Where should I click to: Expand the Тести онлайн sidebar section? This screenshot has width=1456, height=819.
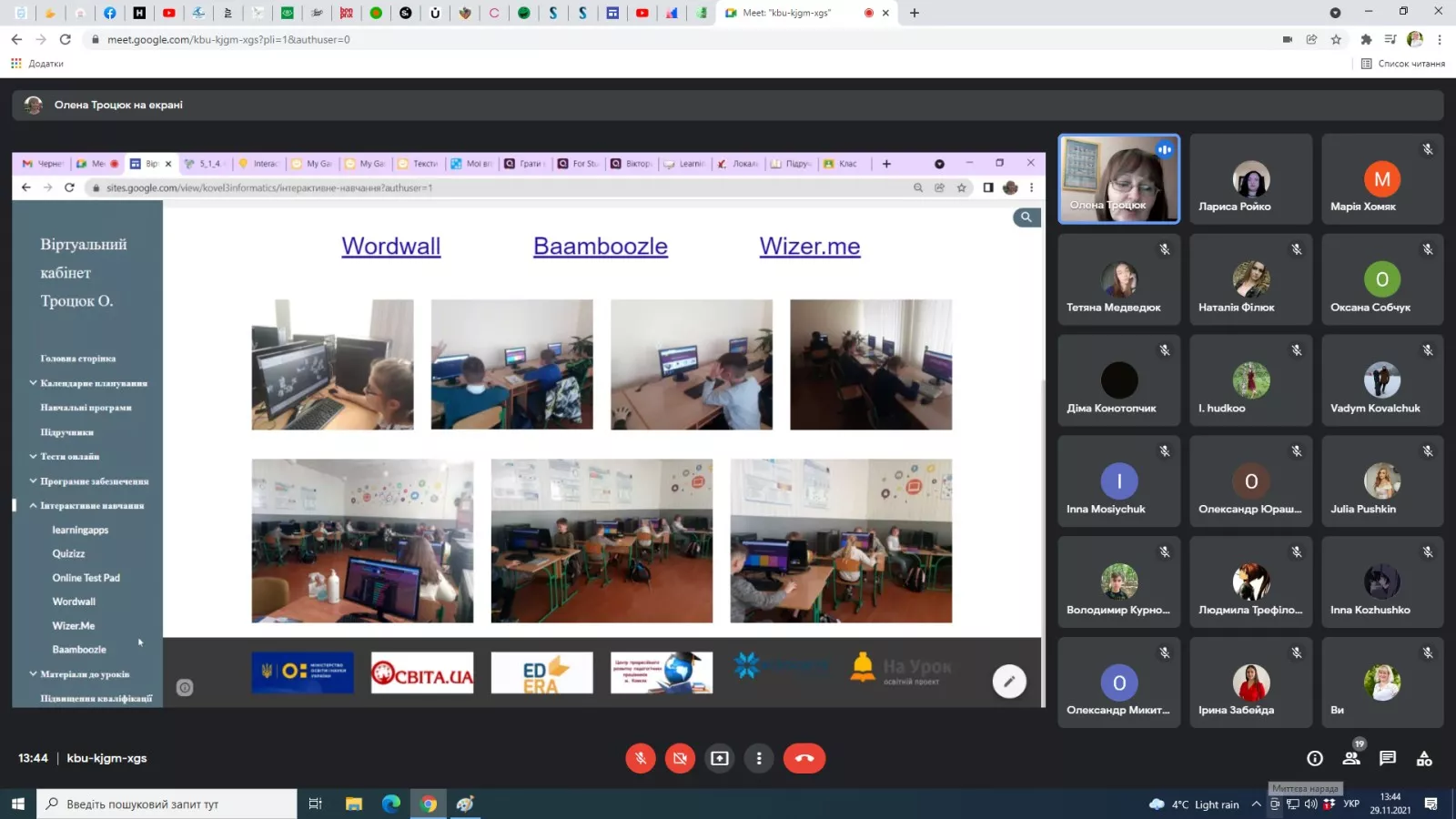pyautogui.click(x=34, y=456)
